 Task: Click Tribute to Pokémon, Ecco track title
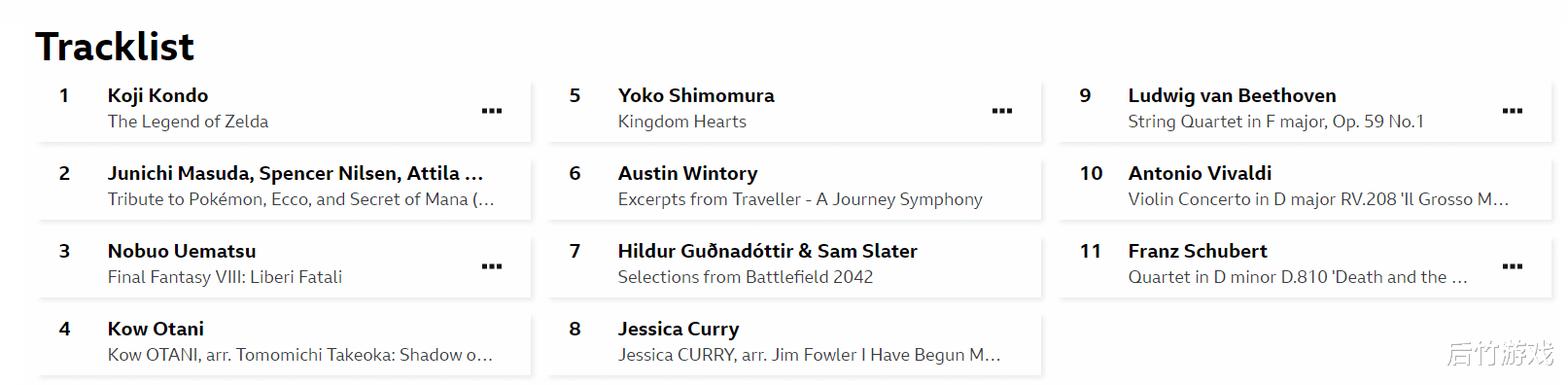click(300, 199)
